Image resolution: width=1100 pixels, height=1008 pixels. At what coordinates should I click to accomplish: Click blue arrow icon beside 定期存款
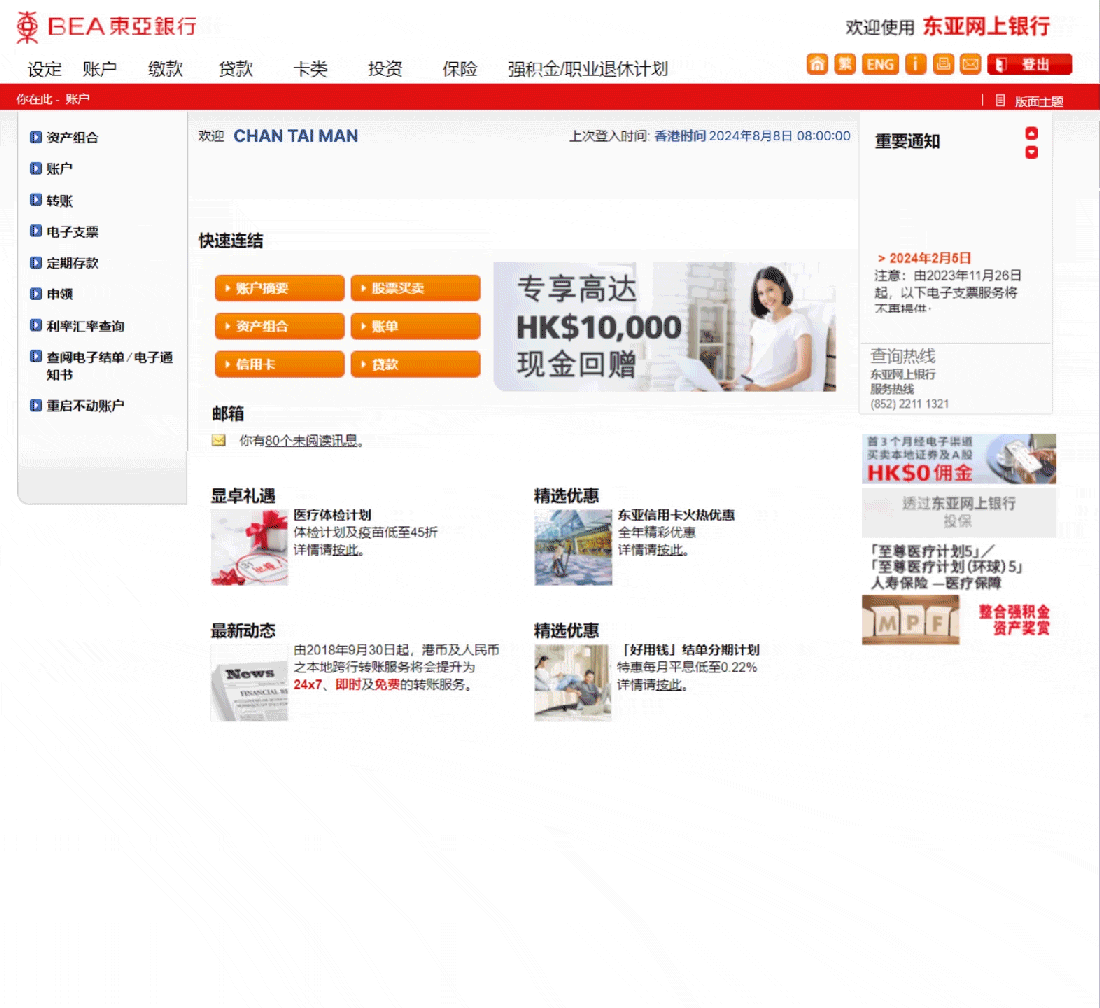(x=36, y=263)
